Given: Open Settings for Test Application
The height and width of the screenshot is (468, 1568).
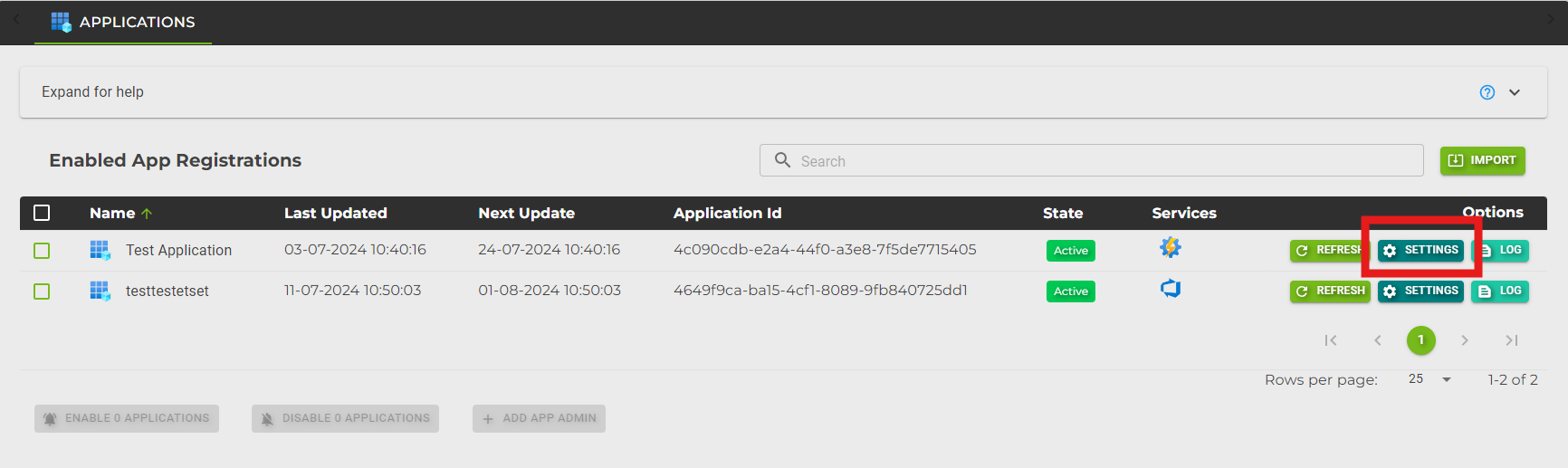Looking at the screenshot, I should coord(1420,251).
